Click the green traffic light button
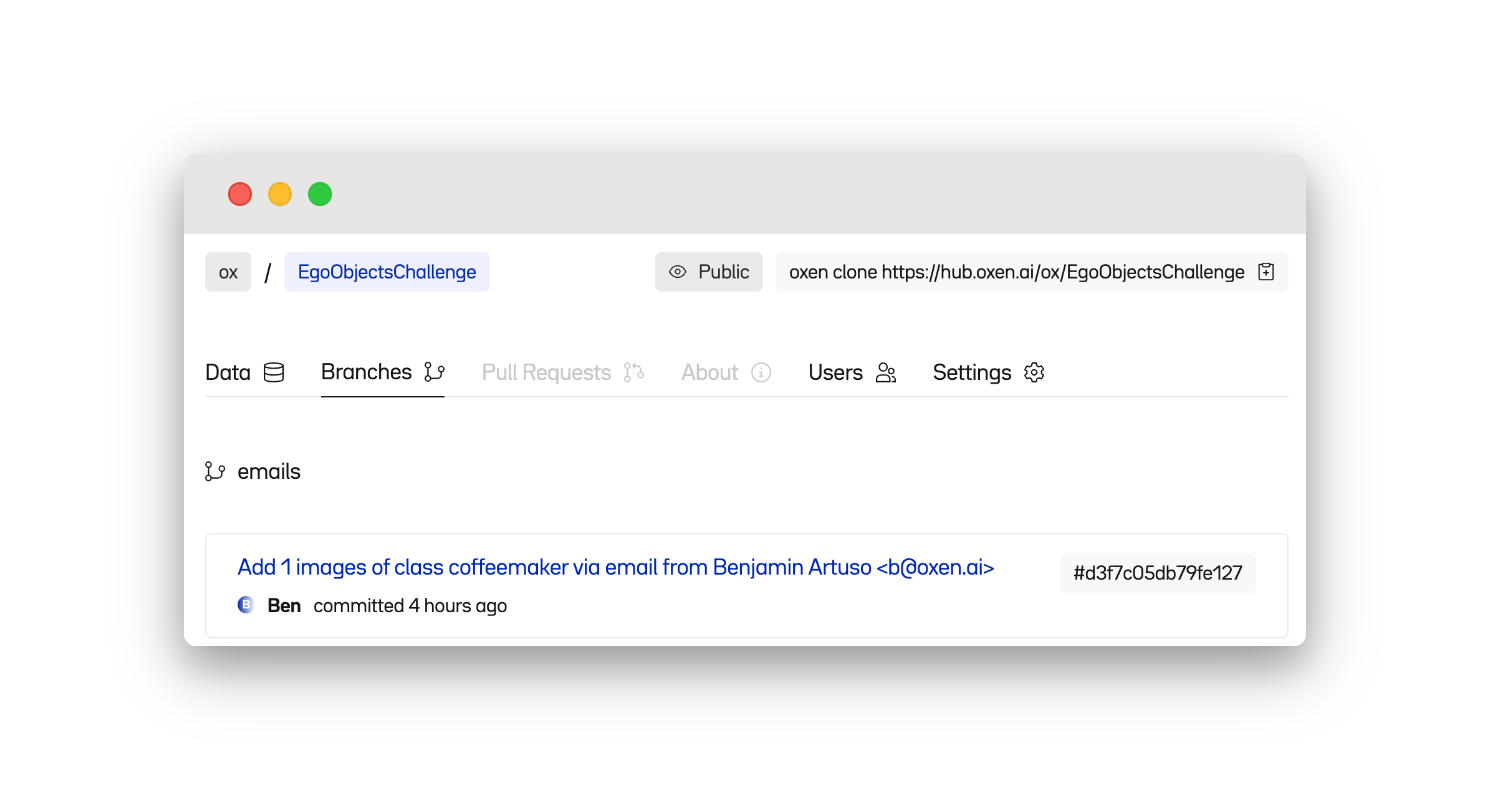The width and height of the screenshot is (1490, 800). pos(320,193)
